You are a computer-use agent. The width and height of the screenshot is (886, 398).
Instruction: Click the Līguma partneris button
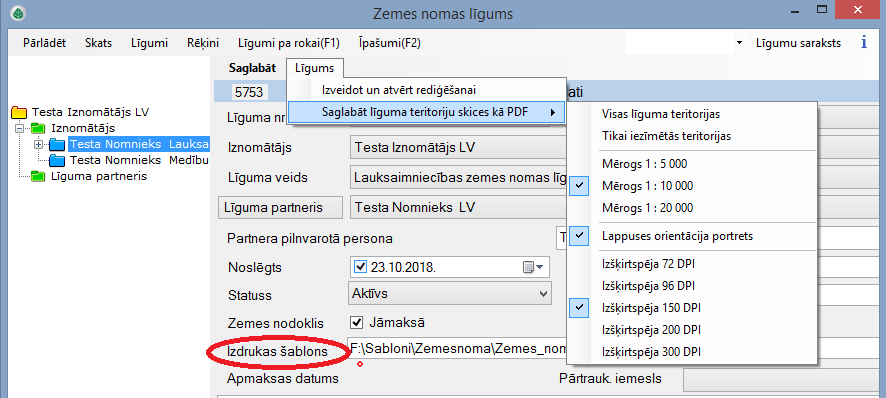coord(280,207)
